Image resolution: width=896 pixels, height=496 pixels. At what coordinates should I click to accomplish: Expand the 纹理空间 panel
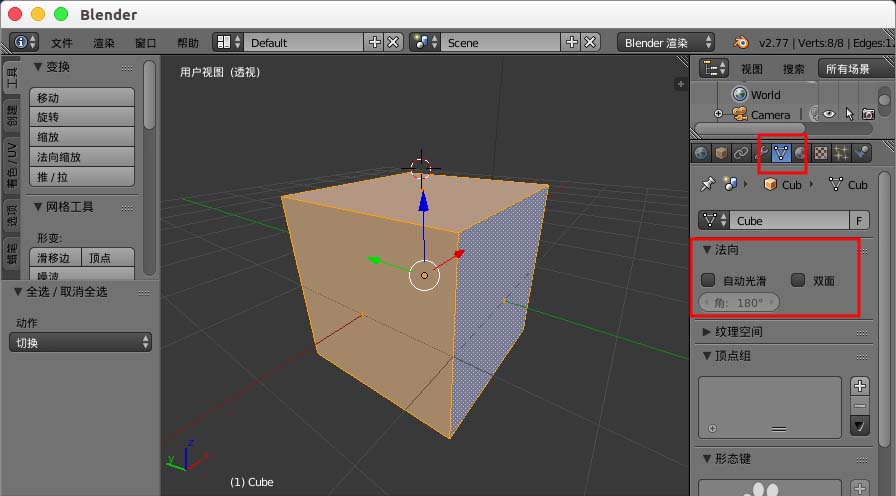707,332
